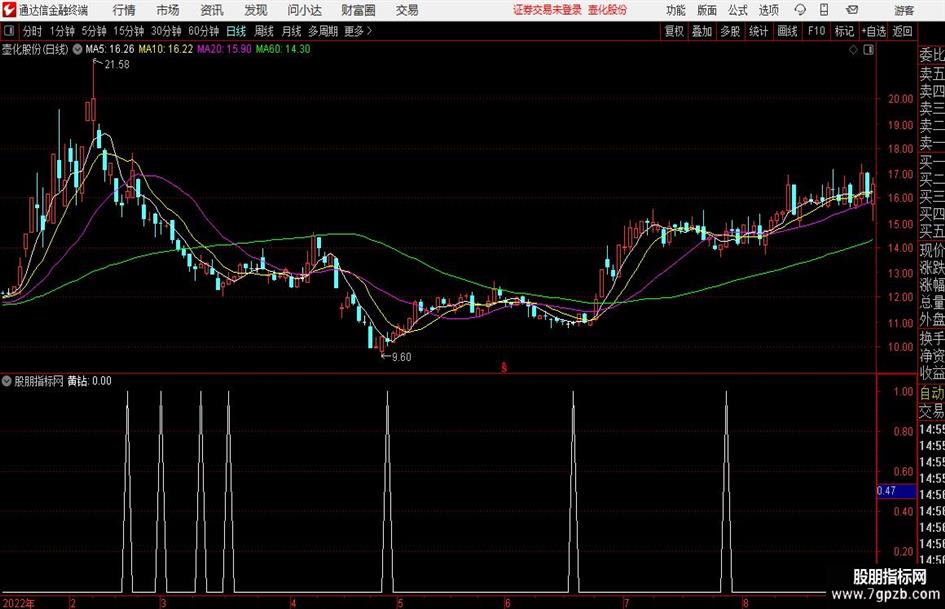This screenshot has height=609, width=945.
Task: Click the MA10: 16.22 indicator label
Action: (x=166, y=49)
